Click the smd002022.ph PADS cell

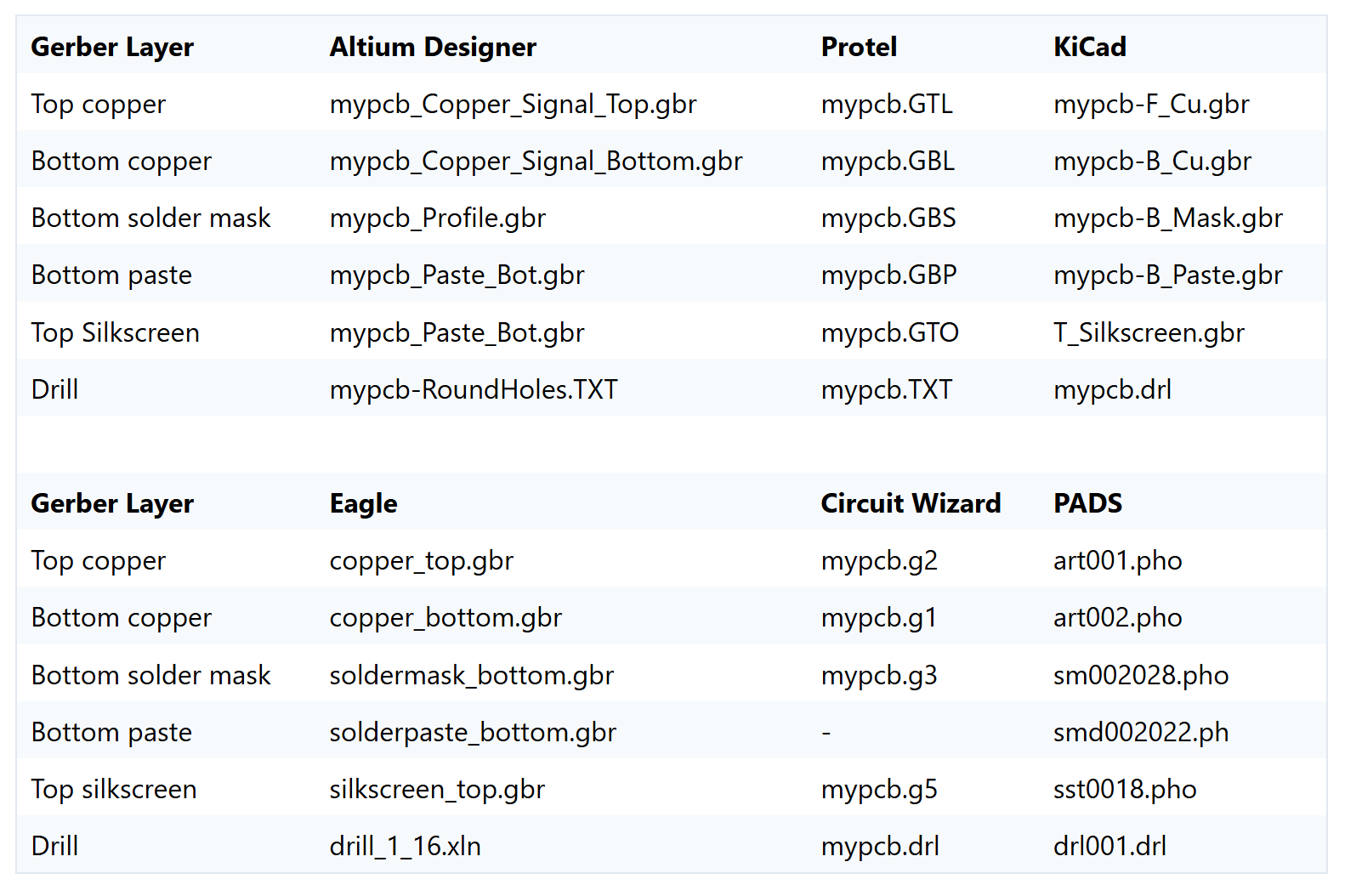[1141, 732]
